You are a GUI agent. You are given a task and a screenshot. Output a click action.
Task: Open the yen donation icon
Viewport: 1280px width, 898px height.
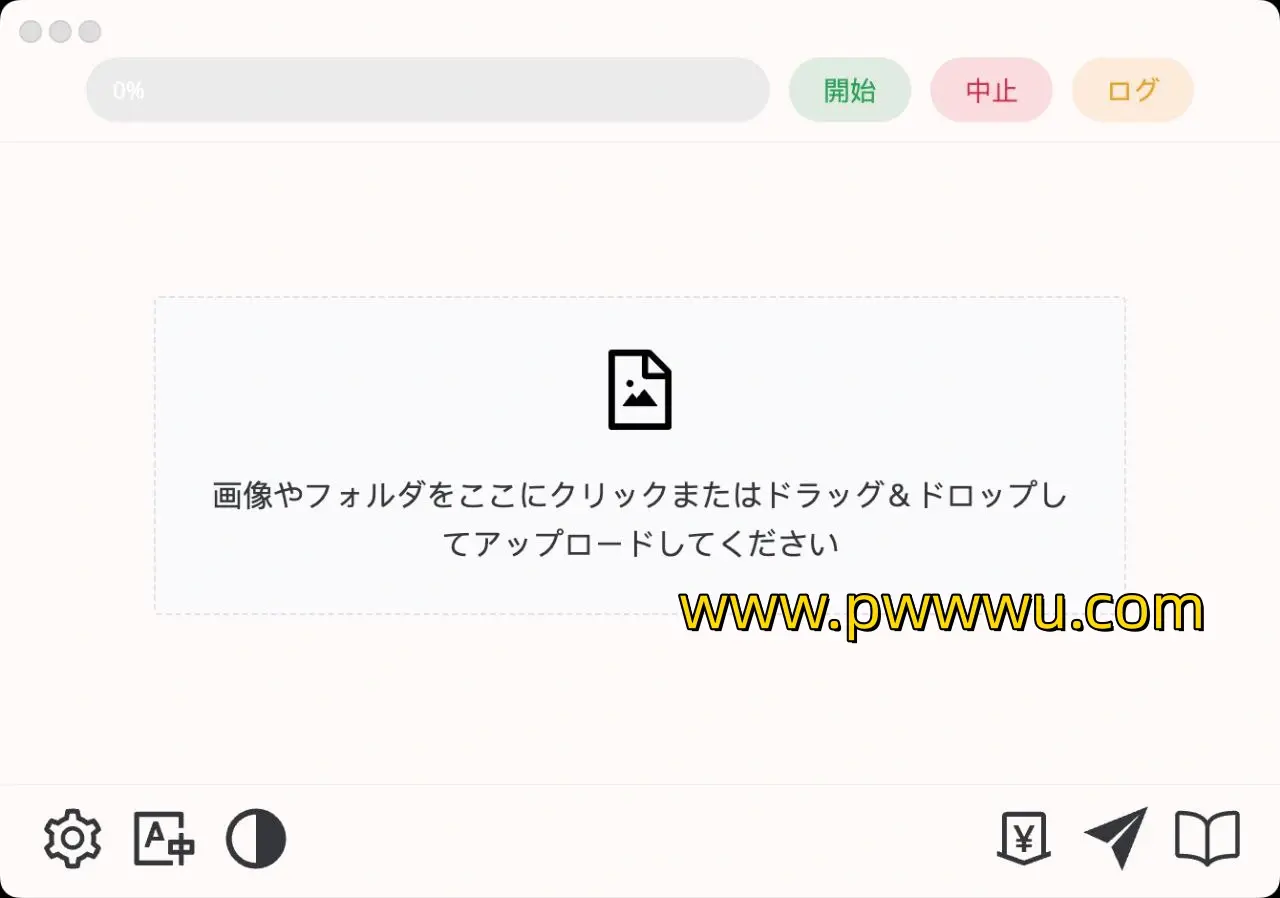click(1023, 838)
